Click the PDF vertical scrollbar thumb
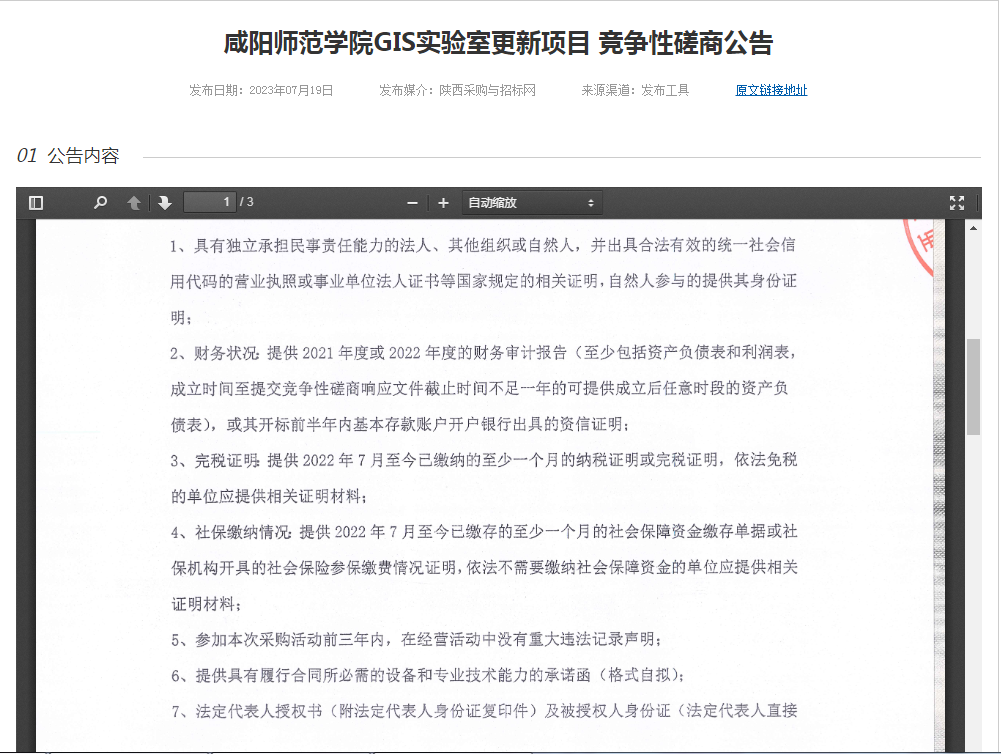 point(973,387)
